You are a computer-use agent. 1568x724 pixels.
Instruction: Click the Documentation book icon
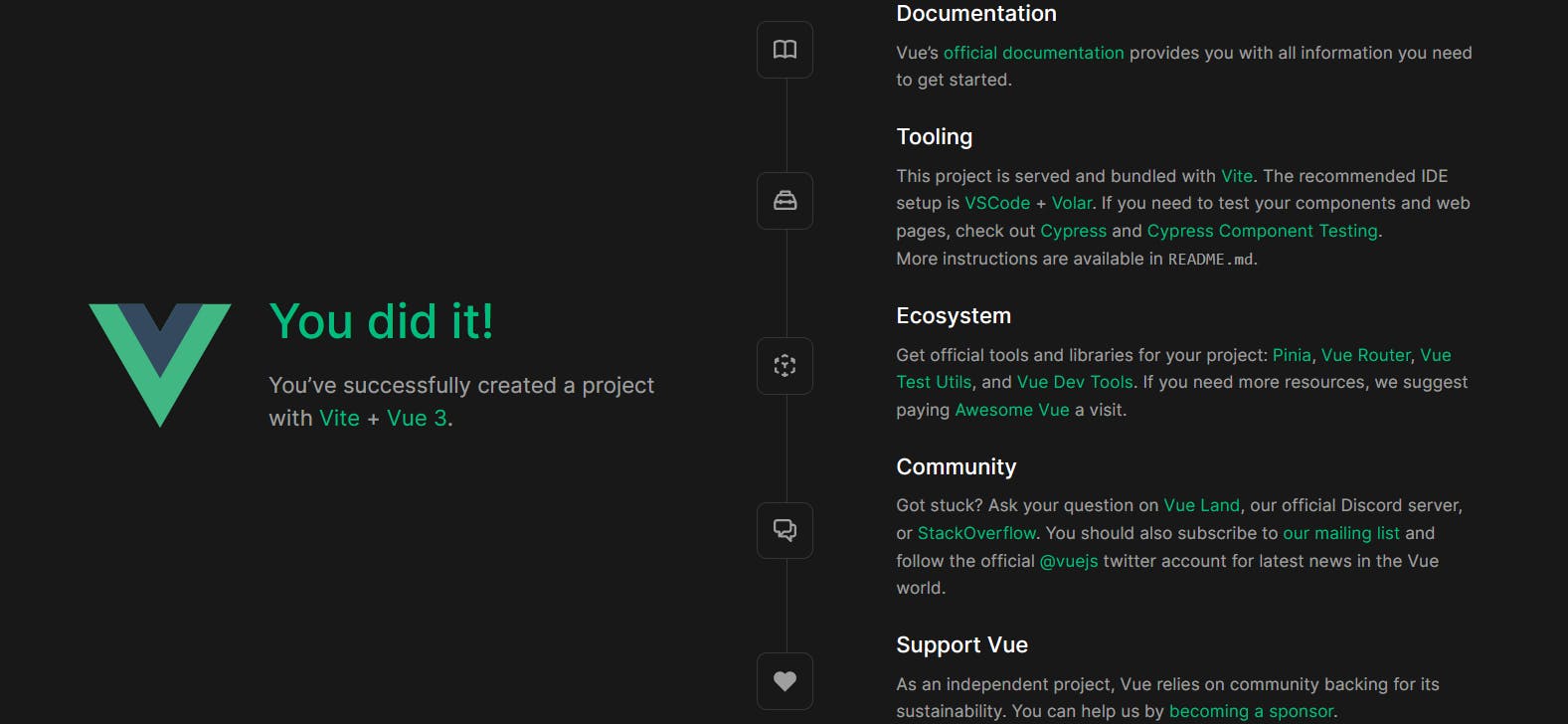[784, 50]
